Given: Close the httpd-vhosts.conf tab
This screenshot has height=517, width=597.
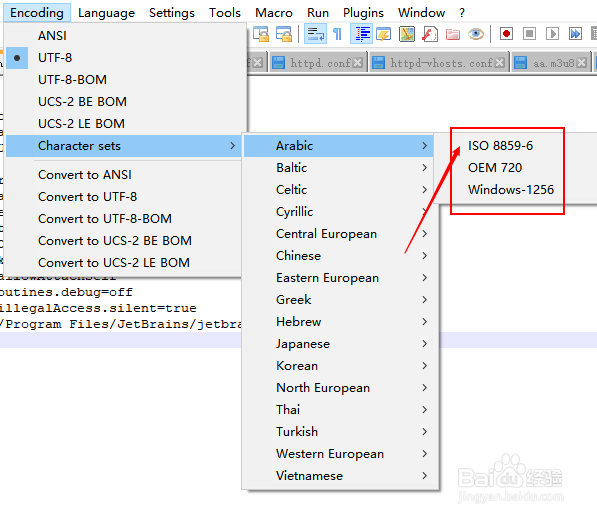Looking at the screenshot, I should point(500,63).
